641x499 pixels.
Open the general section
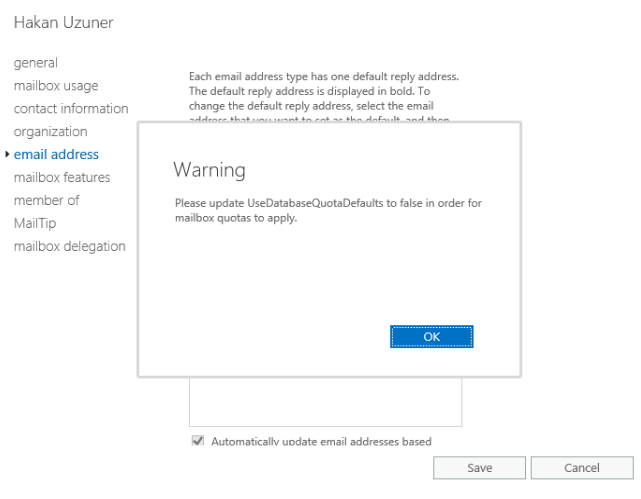[35, 63]
